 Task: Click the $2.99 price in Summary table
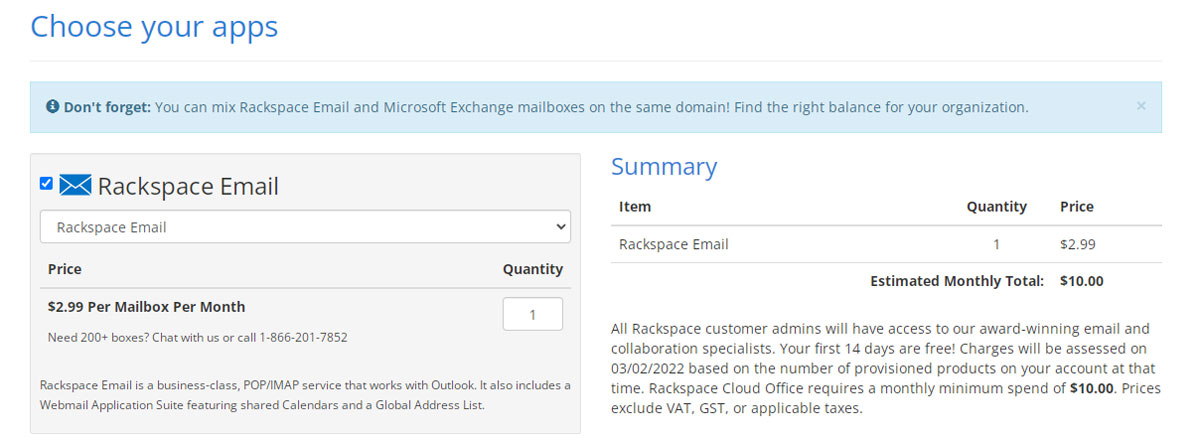tap(1078, 244)
